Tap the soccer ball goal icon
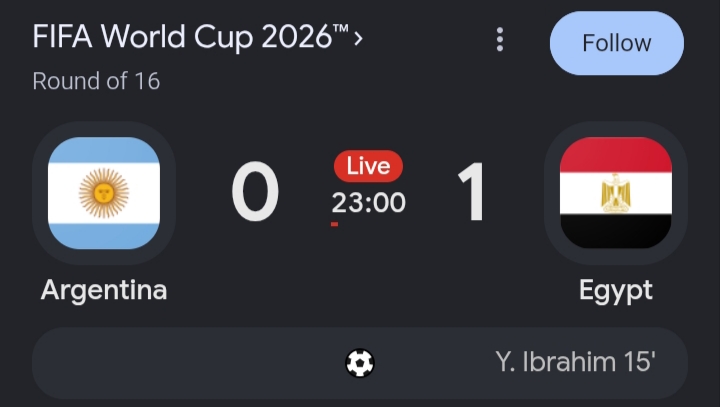The width and height of the screenshot is (720, 407). [x=360, y=363]
